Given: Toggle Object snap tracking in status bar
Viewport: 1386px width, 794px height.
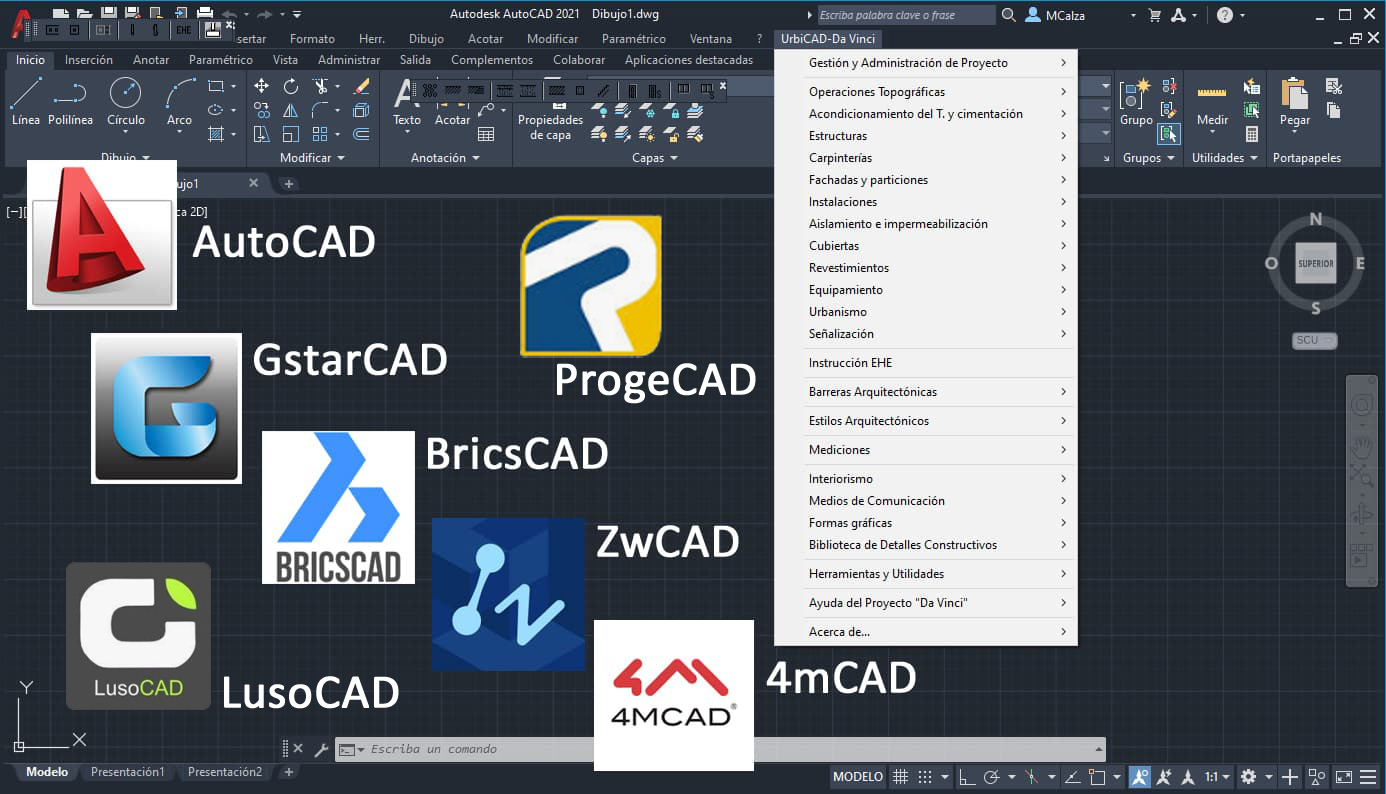Looking at the screenshot, I should coord(1071,777).
